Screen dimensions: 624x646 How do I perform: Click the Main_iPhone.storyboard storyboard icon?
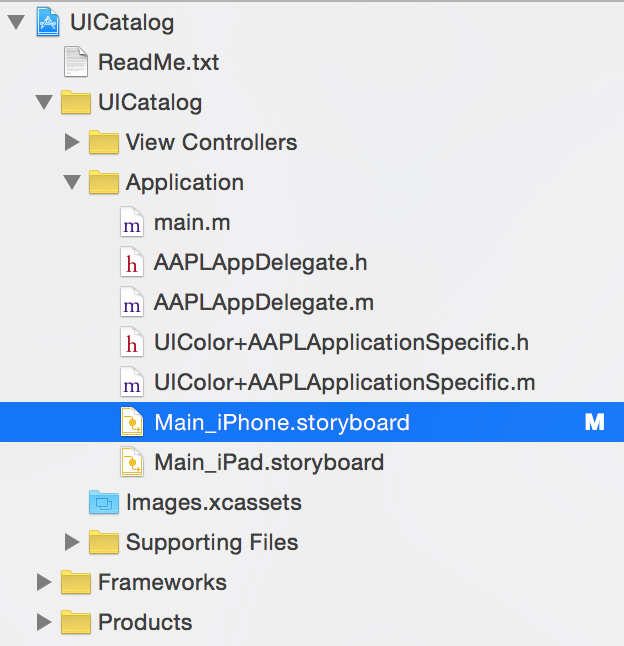pyautogui.click(x=132, y=422)
